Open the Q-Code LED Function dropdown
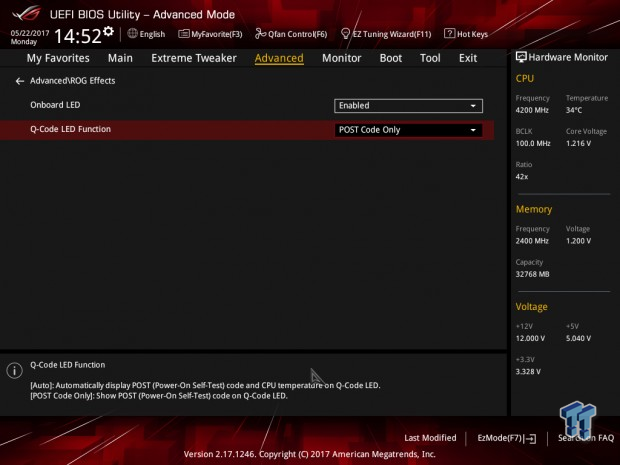The width and height of the screenshot is (620, 465). tap(408, 130)
